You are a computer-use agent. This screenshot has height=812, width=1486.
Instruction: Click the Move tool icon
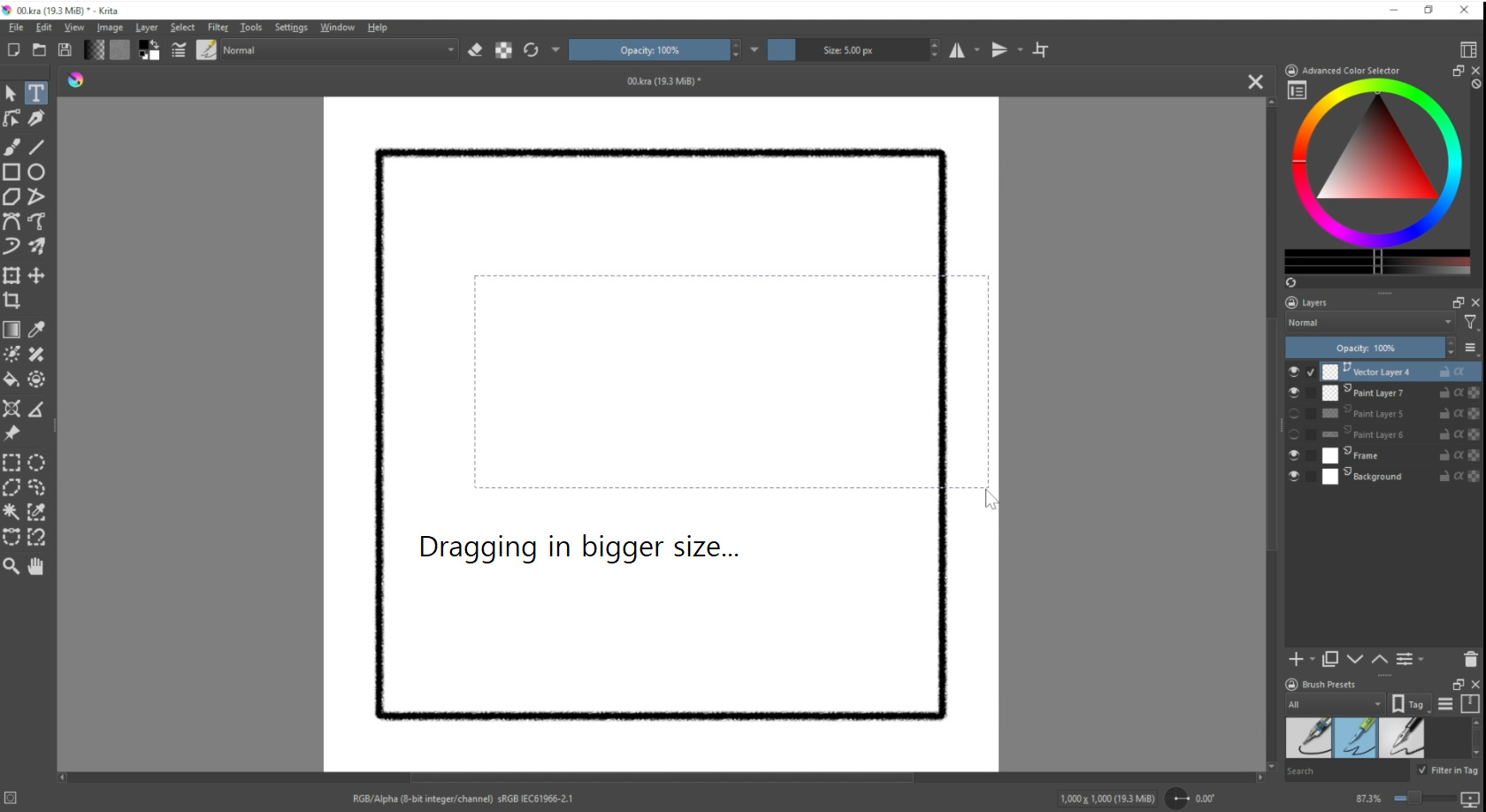point(36,276)
